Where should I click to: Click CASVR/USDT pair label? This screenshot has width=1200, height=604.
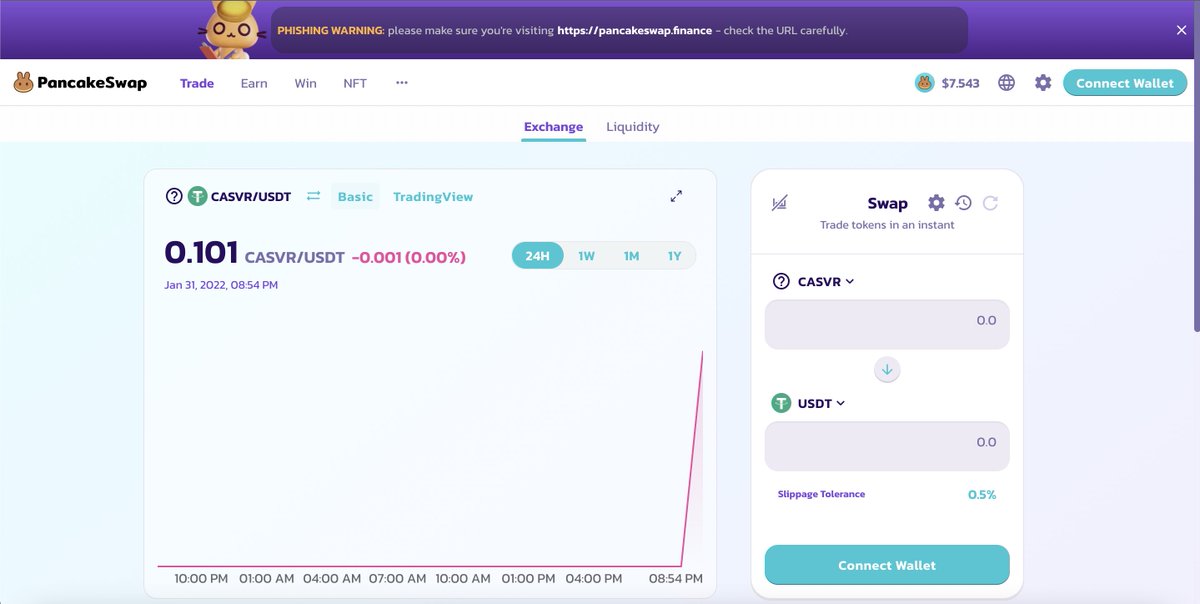coord(251,197)
